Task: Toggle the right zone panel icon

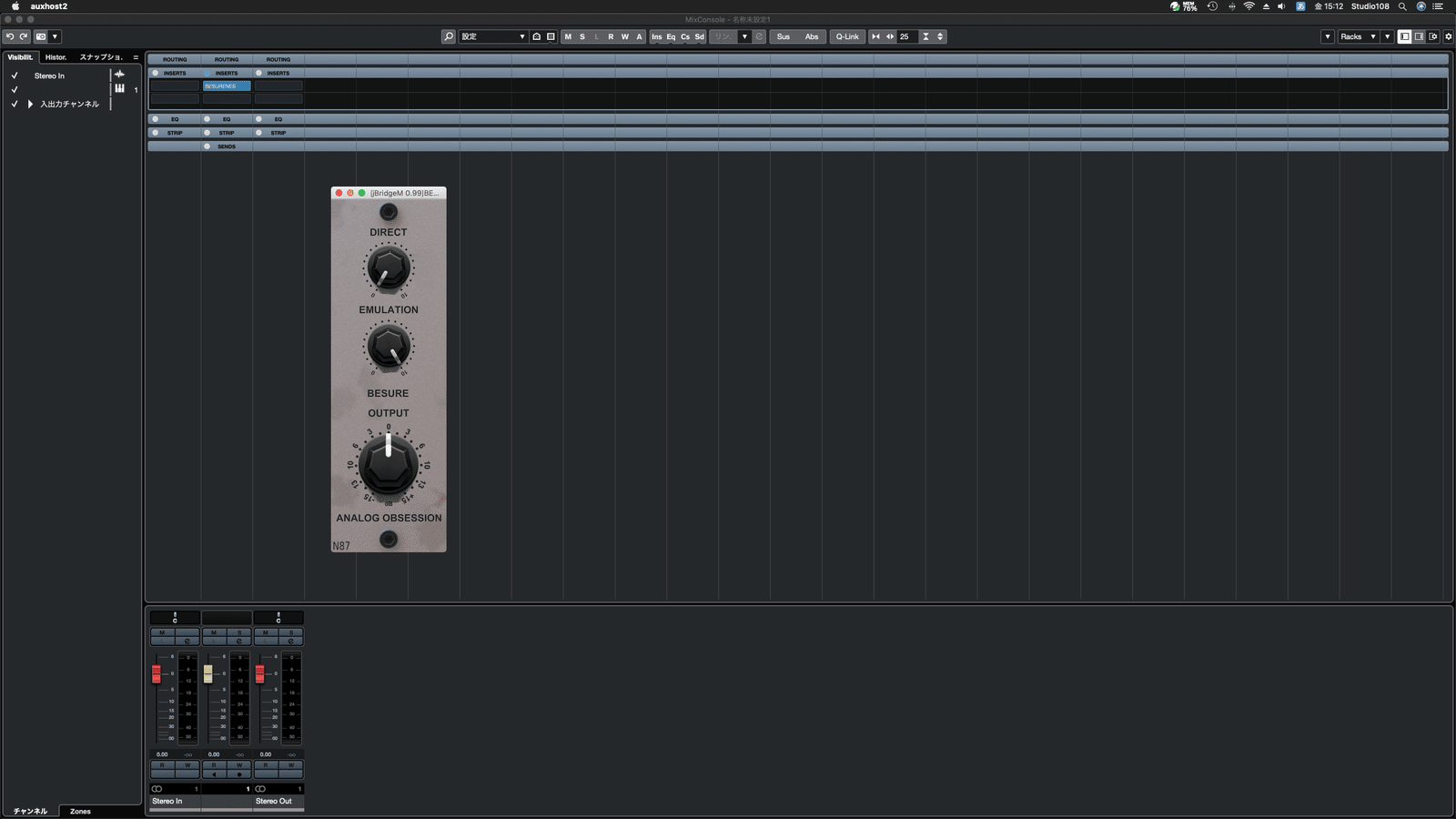Action: 1419,36
